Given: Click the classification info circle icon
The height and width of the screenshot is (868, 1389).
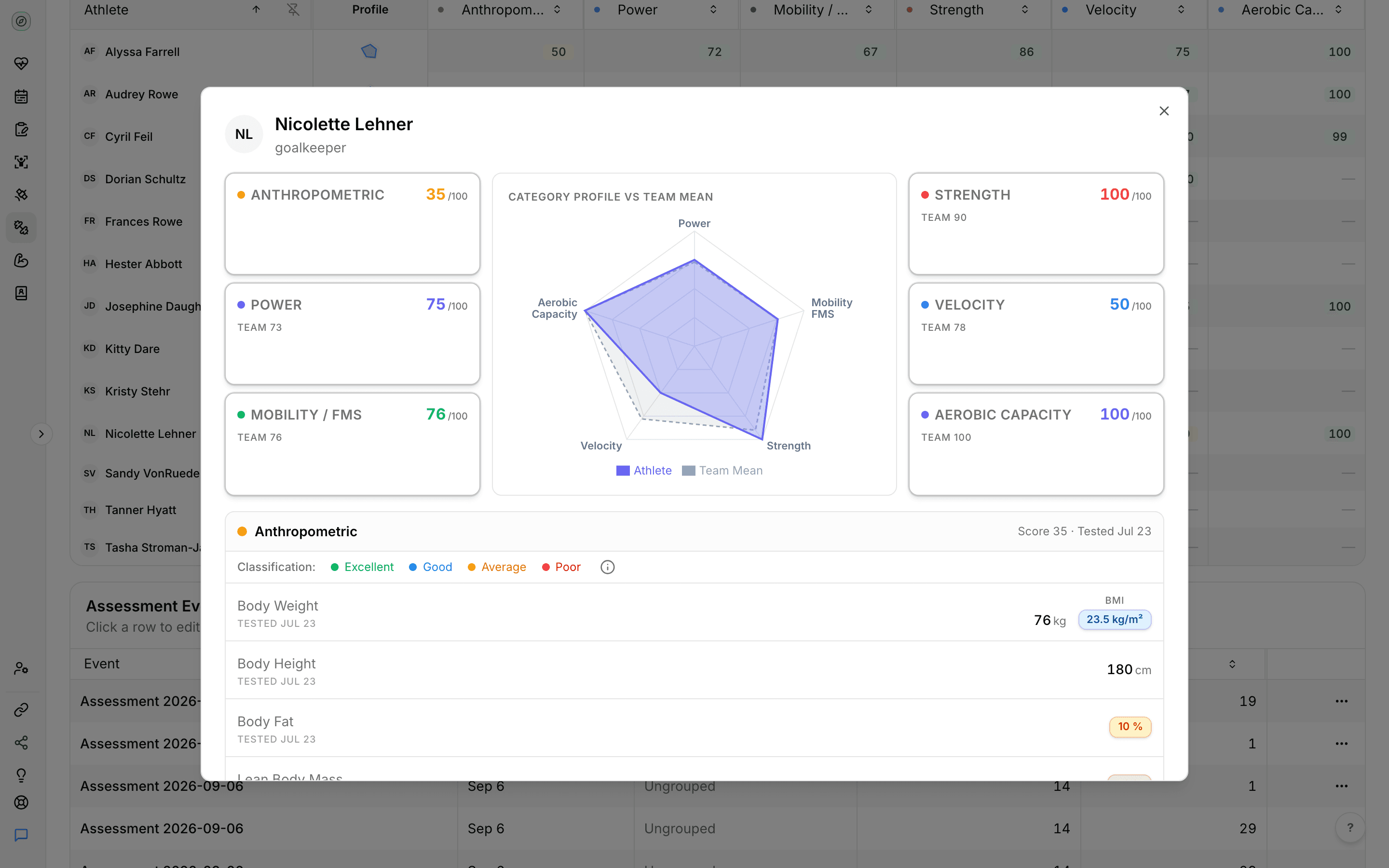Looking at the screenshot, I should click(x=607, y=567).
